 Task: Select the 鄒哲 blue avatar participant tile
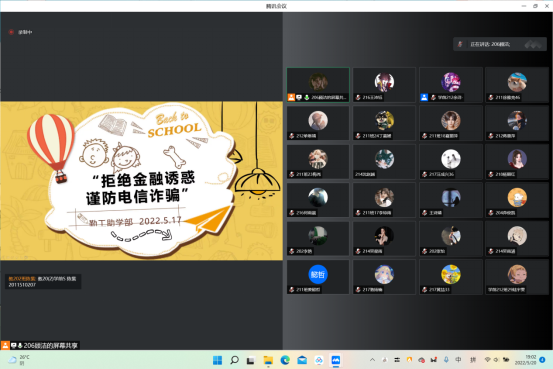click(318, 277)
